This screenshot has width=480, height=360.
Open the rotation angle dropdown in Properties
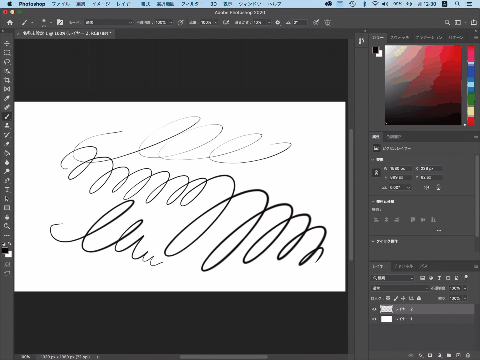tap(400, 188)
